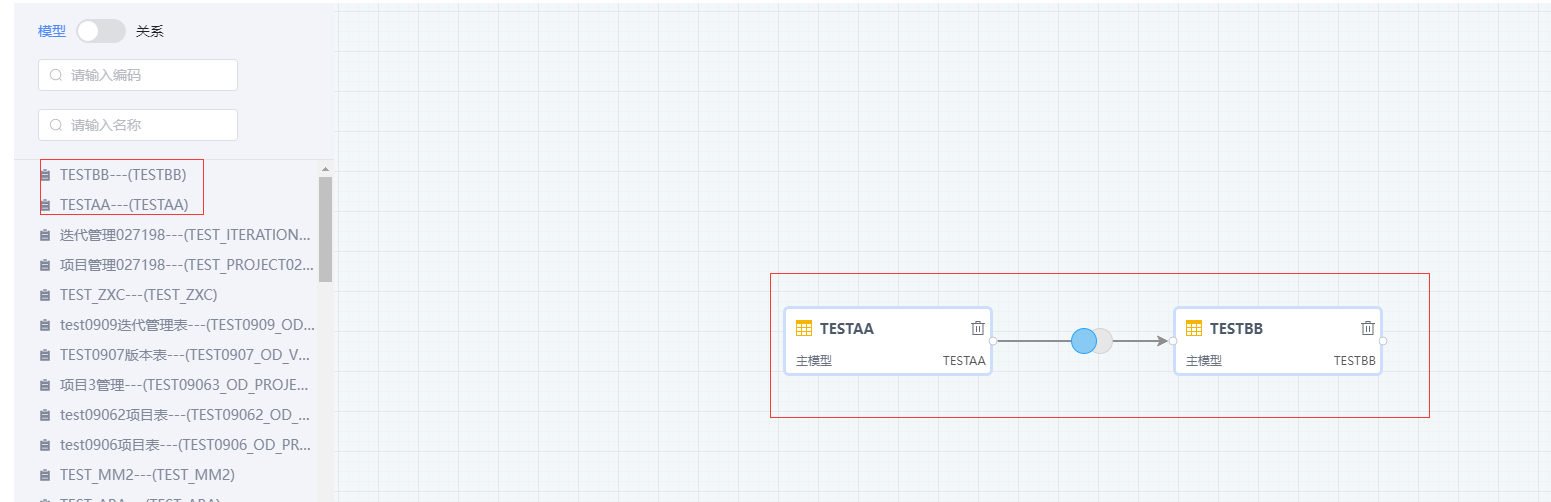1551x502 pixels.
Task: Click the 模型 label next to switch
Action: pyautogui.click(x=52, y=31)
